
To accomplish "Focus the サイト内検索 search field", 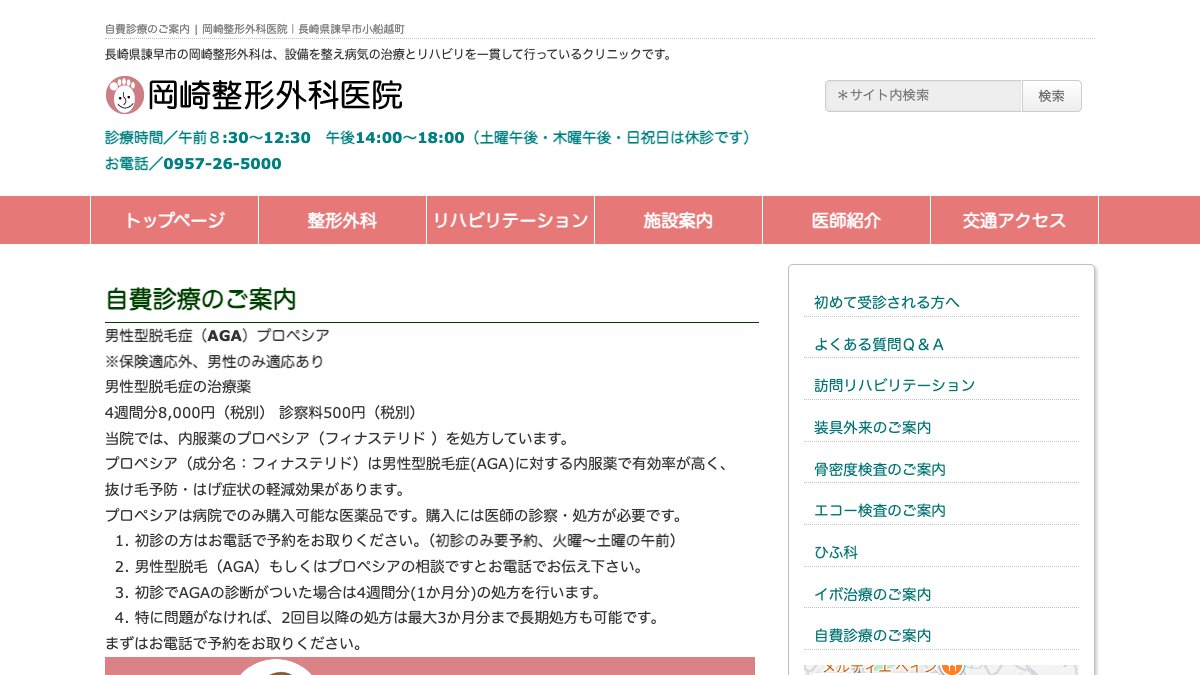I will tap(923, 96).
